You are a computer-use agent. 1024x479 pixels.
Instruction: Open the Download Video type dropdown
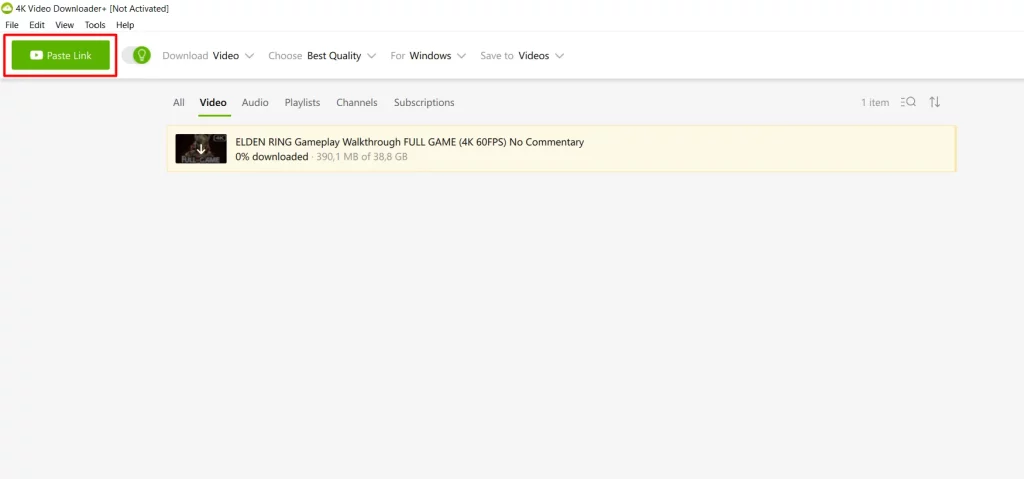point(208,56)
